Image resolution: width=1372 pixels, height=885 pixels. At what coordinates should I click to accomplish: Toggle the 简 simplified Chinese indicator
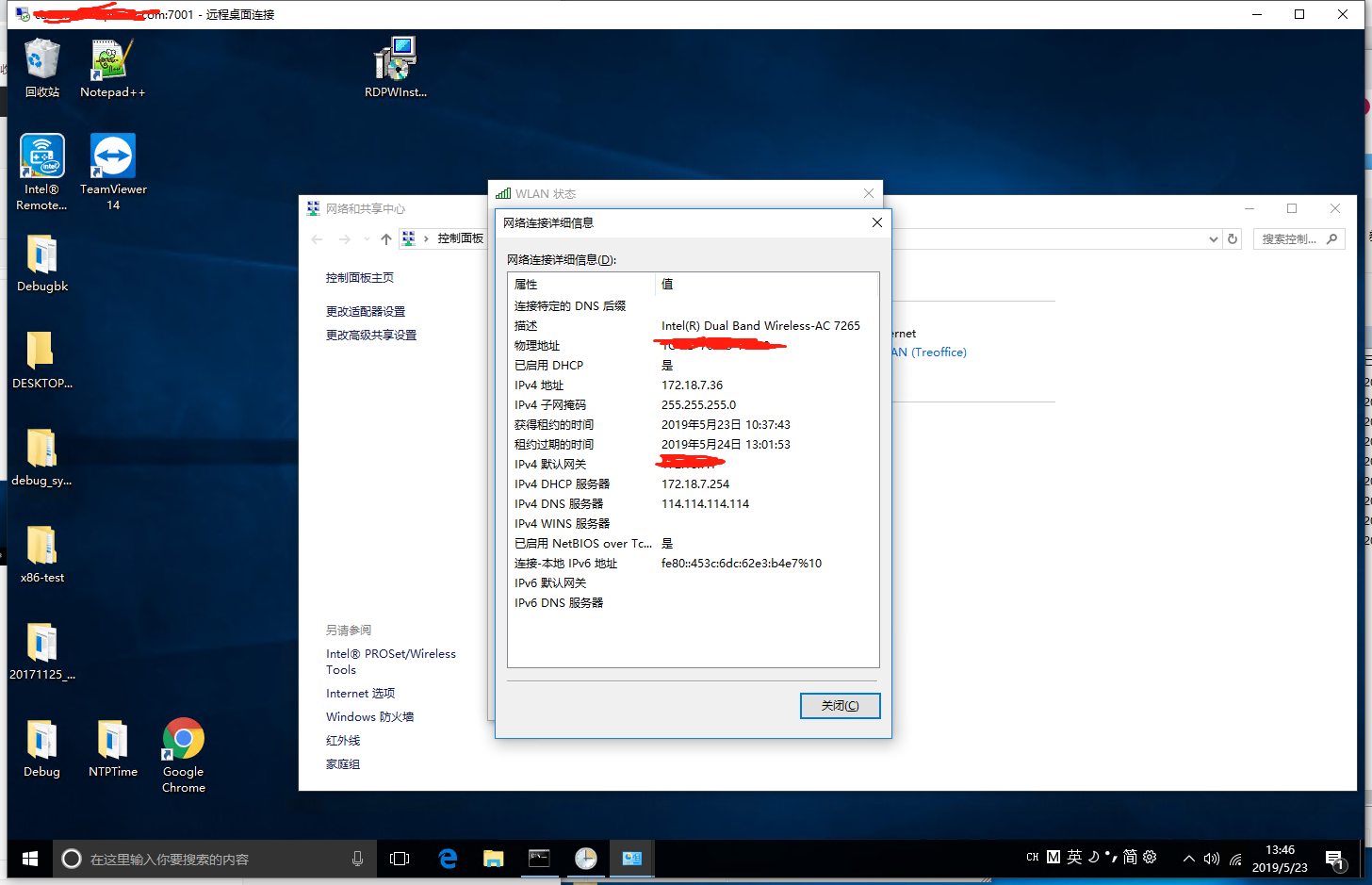tap(1130, 857)
